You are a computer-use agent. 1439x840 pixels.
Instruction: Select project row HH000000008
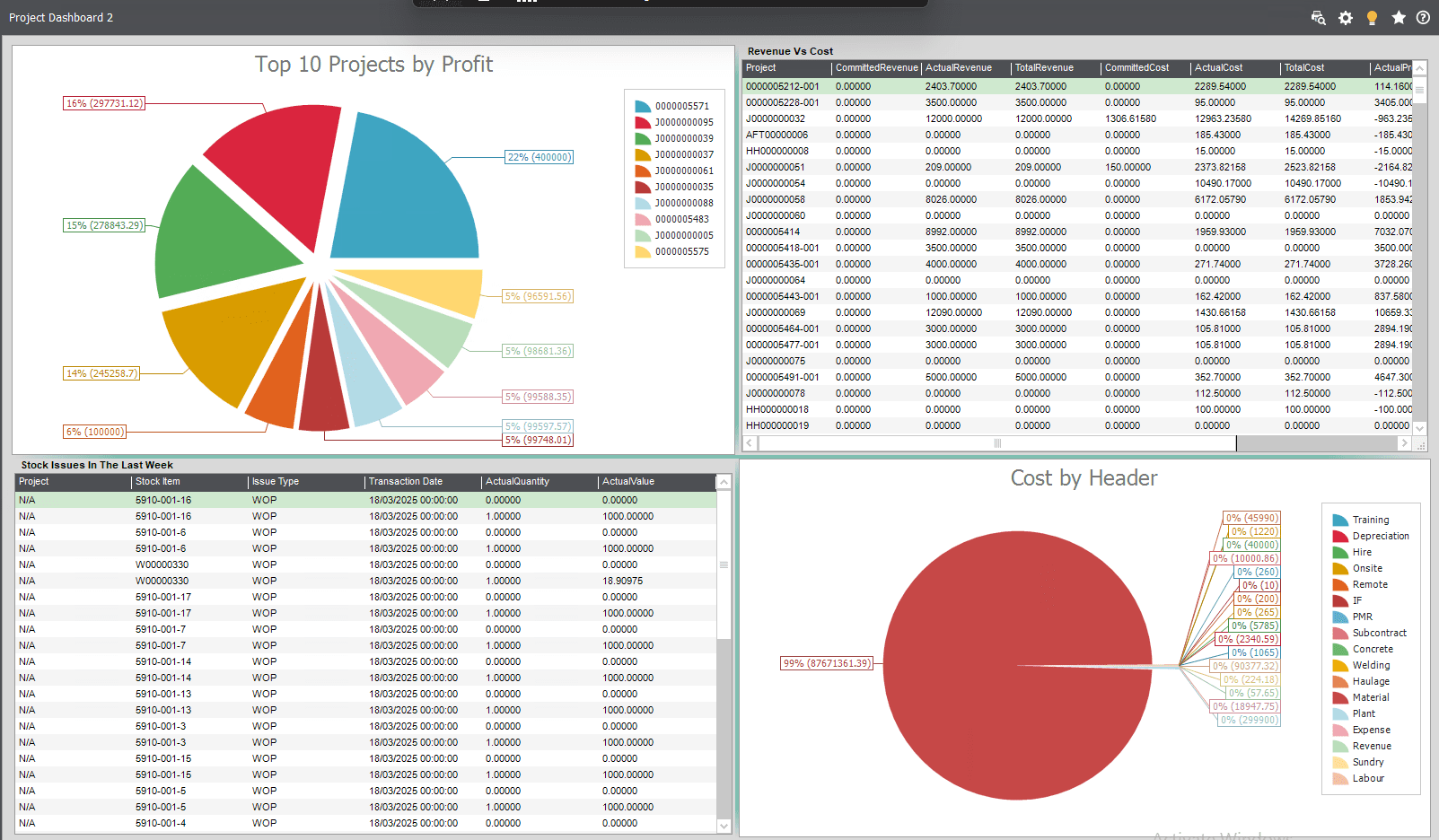[x=1077, y=151]
